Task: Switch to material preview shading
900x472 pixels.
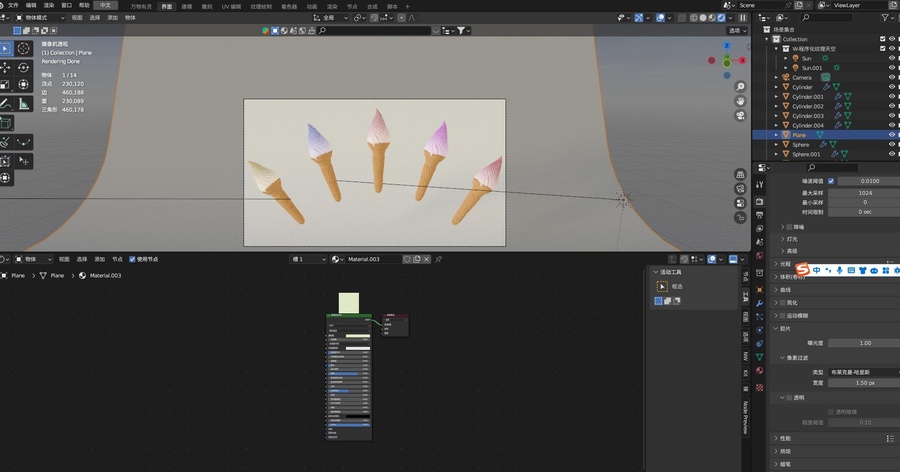Action: coord(712,18)
